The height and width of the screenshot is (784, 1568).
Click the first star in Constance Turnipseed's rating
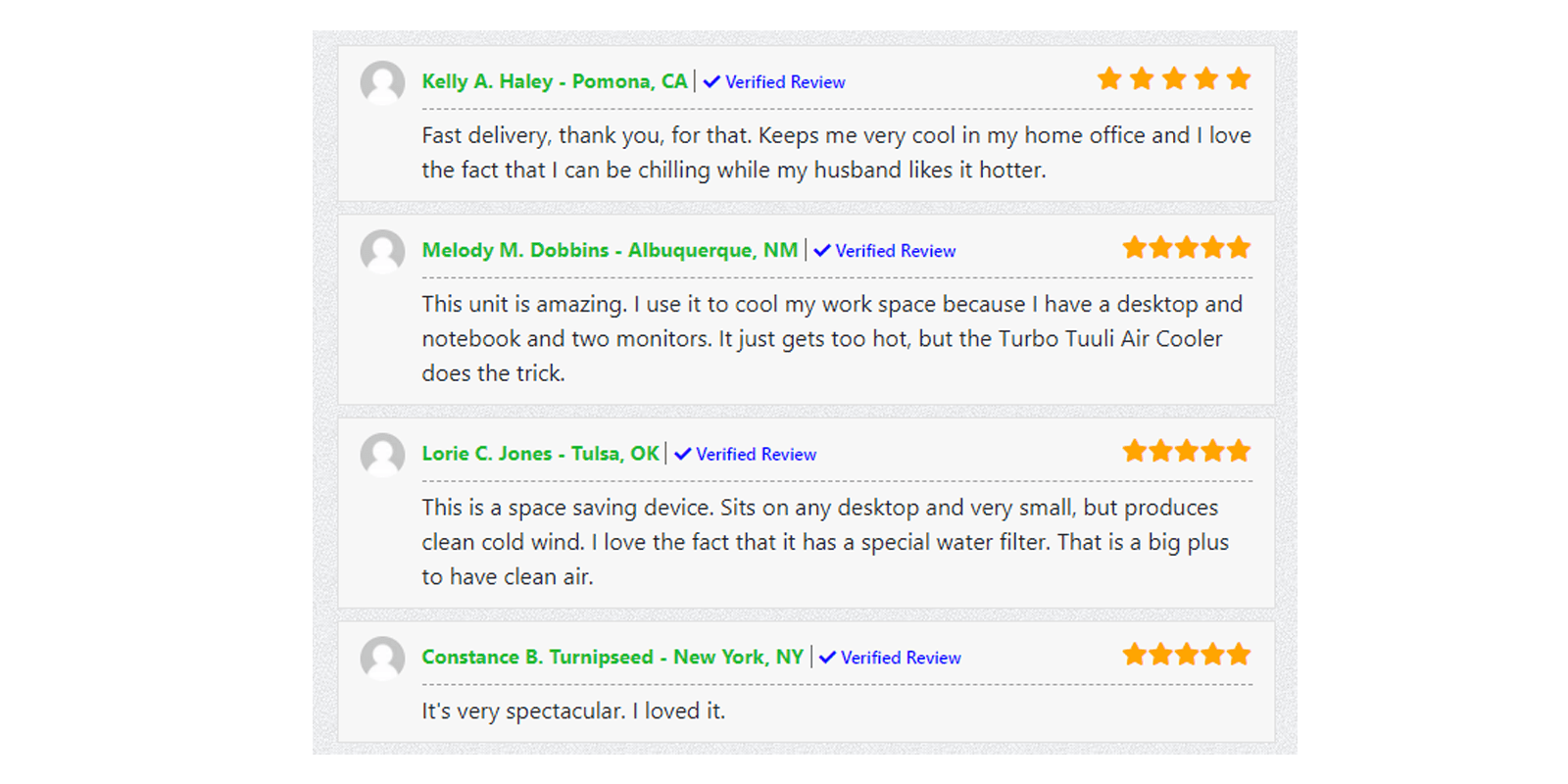pos(1135,654)
